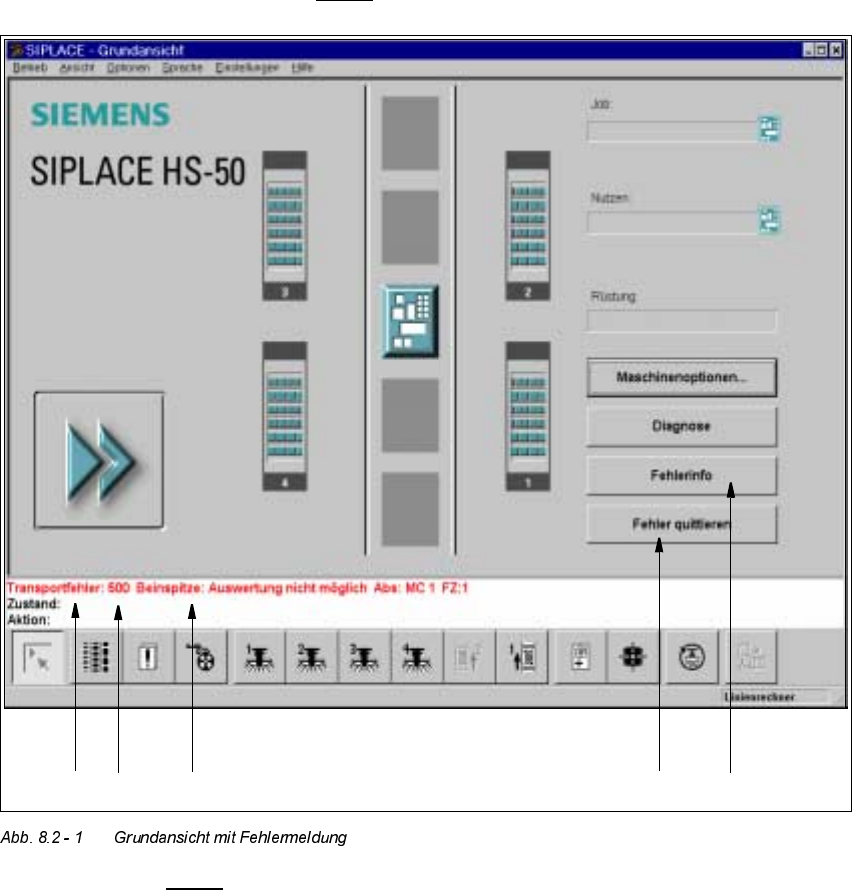Screen dimensions: 852x890
Task: Click the Linienrechner status bar entry
Action: click(x=759, y=697)
